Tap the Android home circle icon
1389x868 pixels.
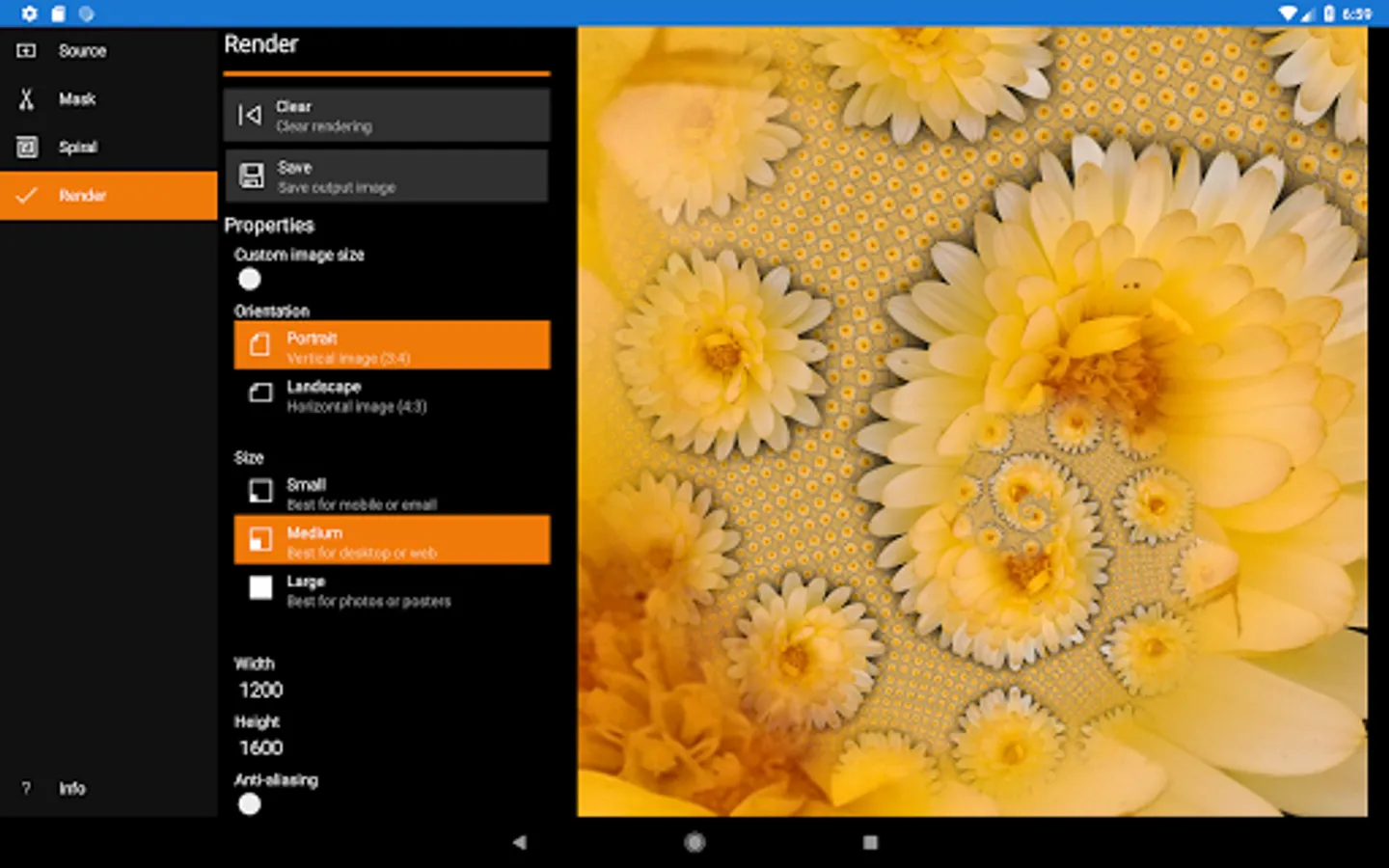click(x=694, y=842)
